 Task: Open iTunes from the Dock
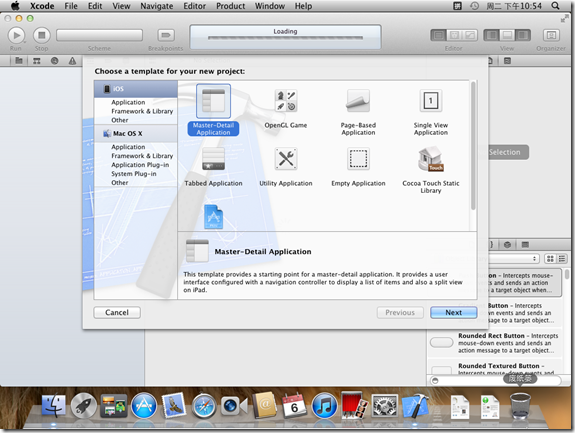pos(324,406)
